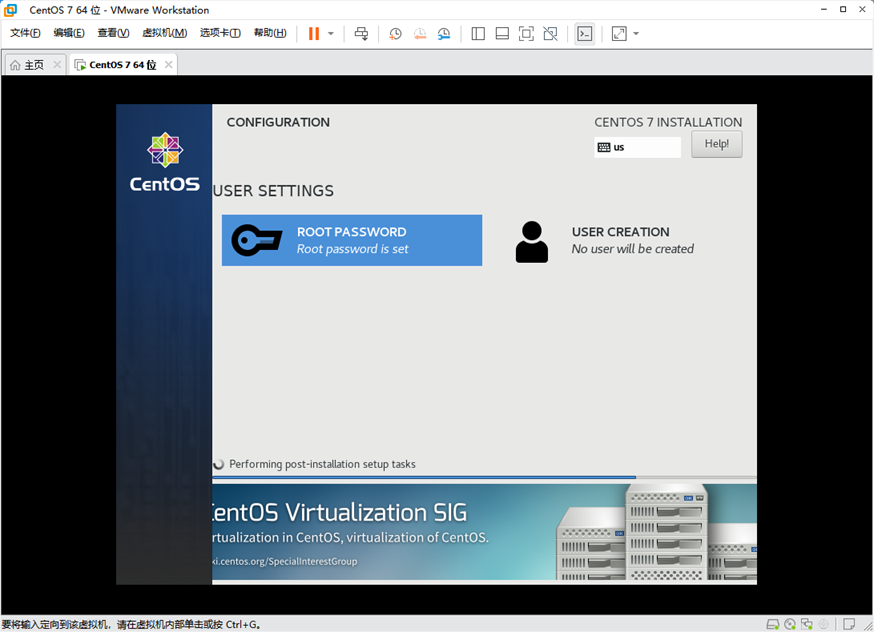
Task: Click the CONFIGURATION heading
Action: [278, 122]
